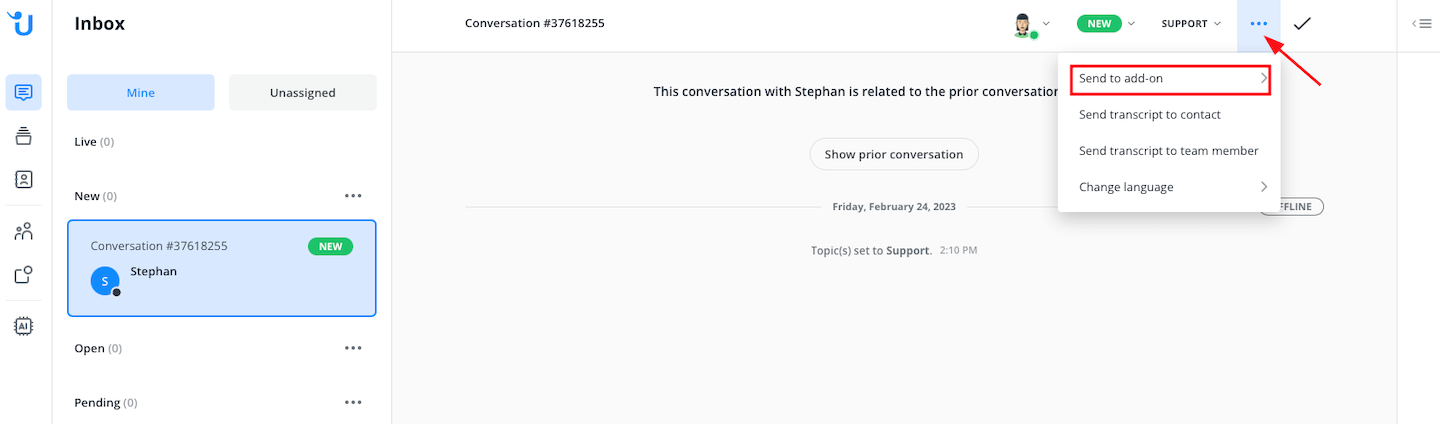The width and height of the screenshot is (1440, 424).
Task: Select Send to add-on menu entry
Action: click(1169, 78)
